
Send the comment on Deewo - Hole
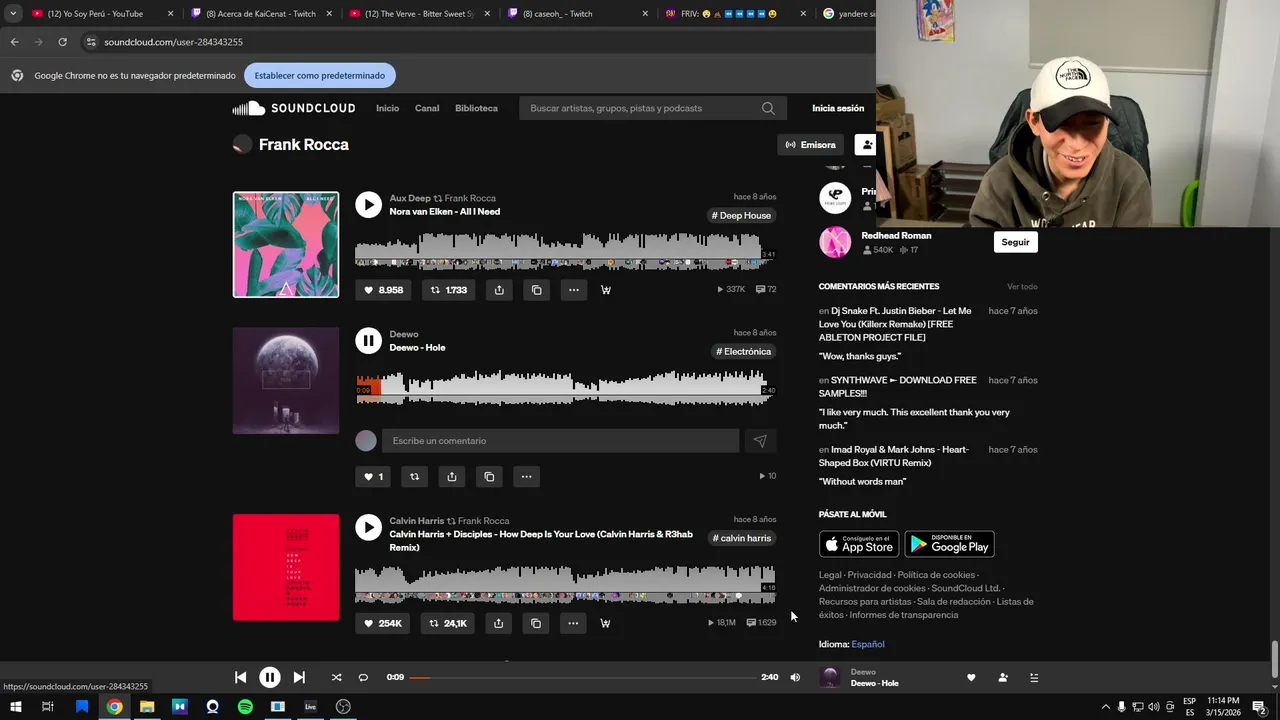point(760,441)
